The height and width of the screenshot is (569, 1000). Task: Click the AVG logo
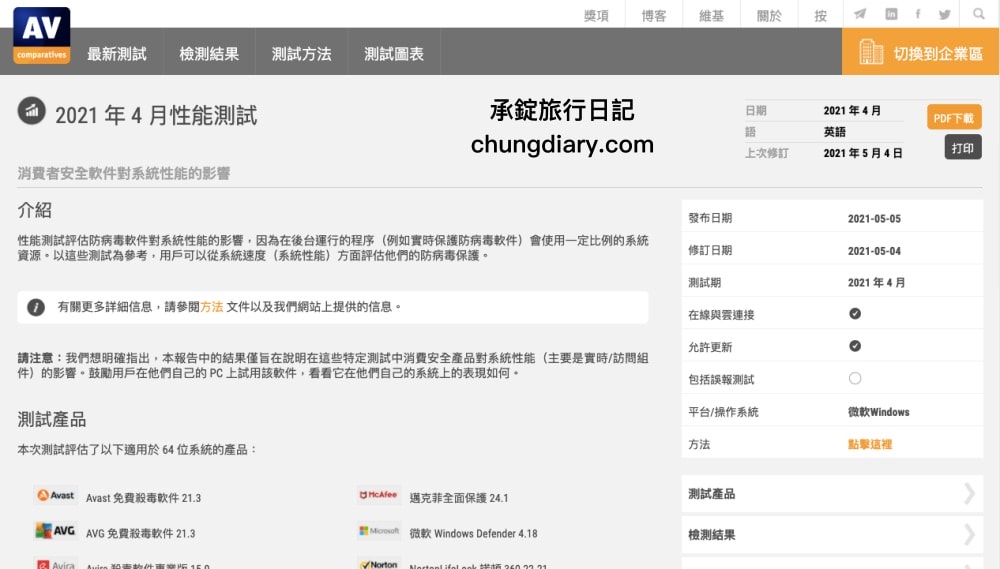[56, 531]
